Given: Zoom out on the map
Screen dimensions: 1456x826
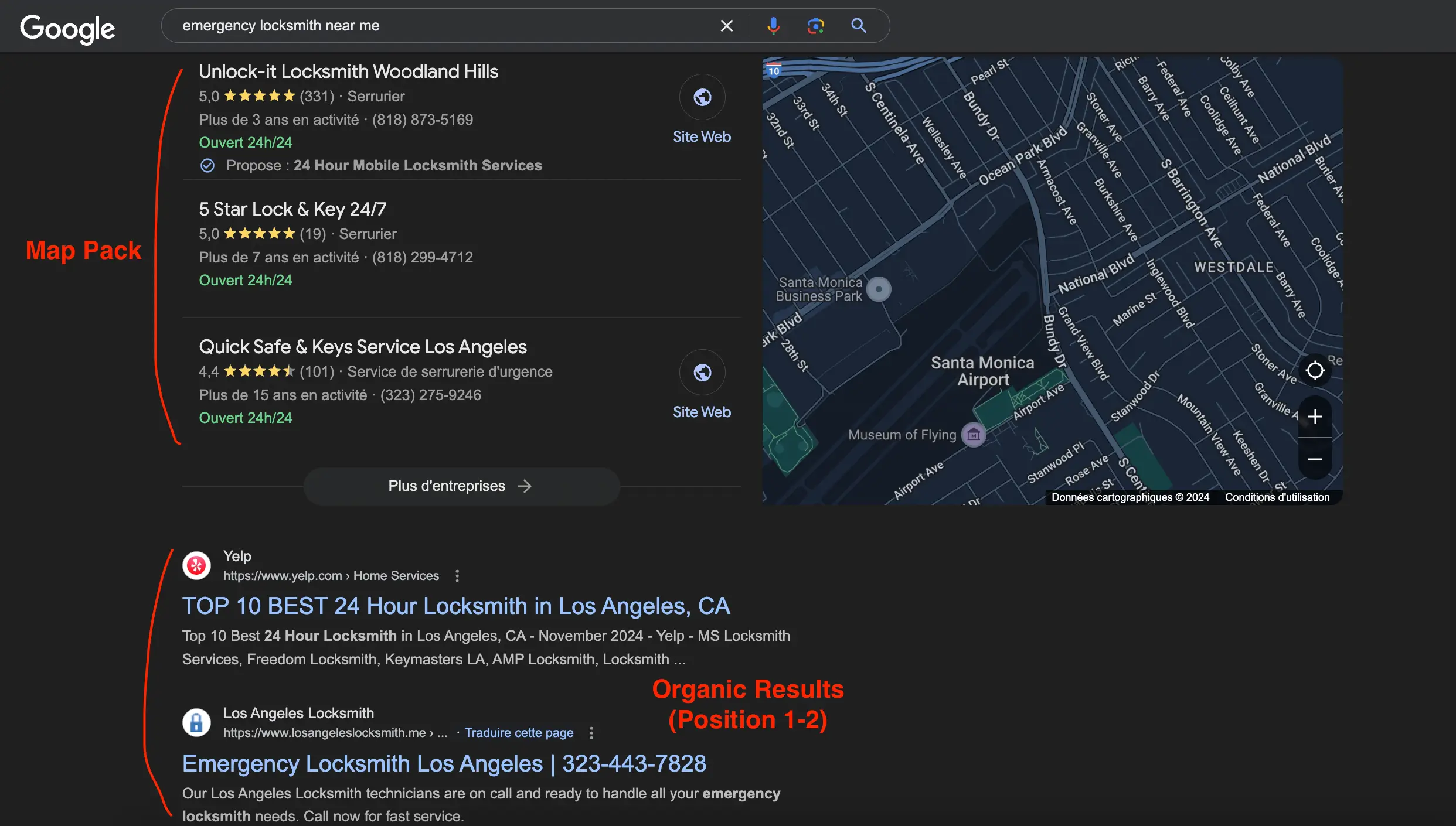Looking at the screenshot, I should coord(1315,459).
